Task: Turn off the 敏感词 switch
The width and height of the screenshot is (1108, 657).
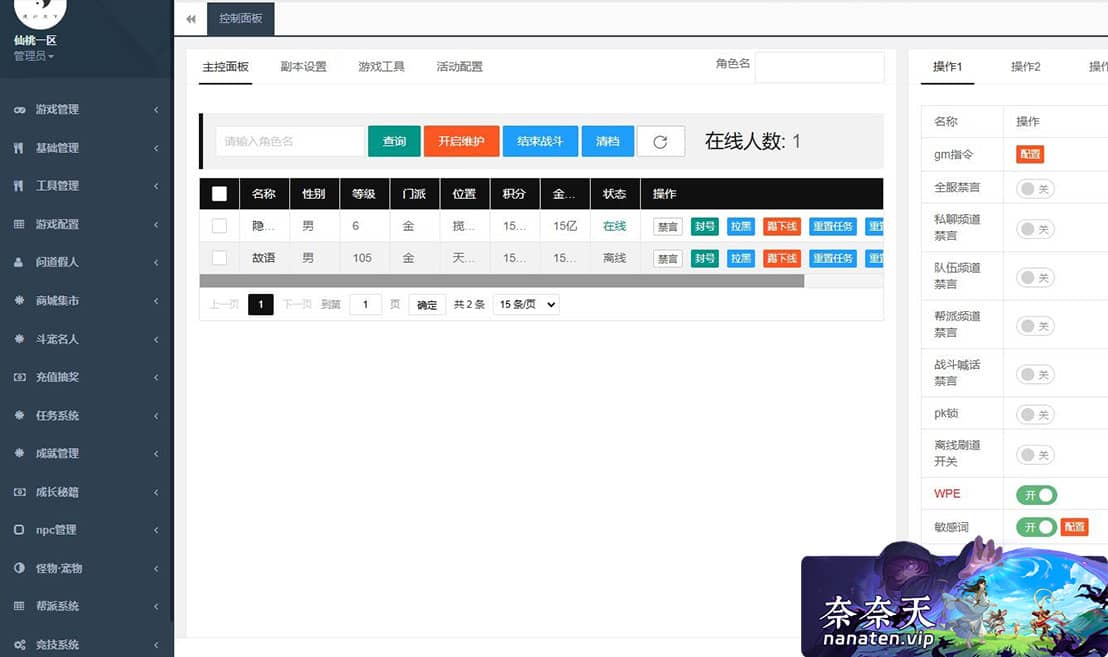Action: point(1037,527)
